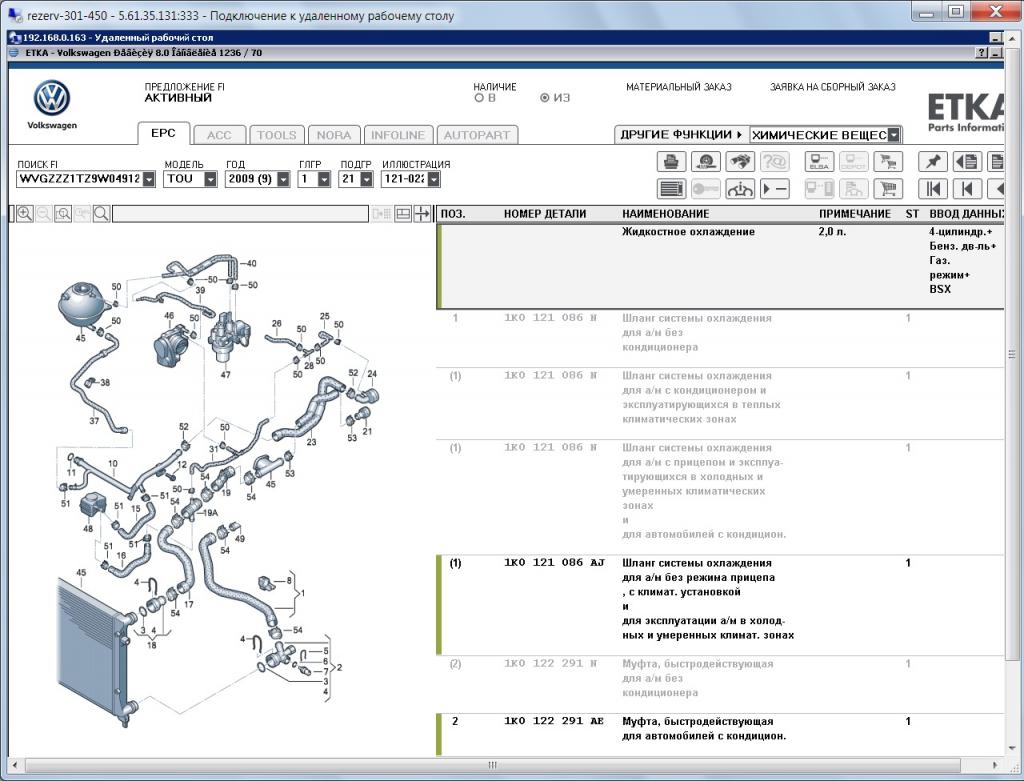Viewport: 1024px width, 781px height.
Task: Click the horizontal scrollbar thumb at bottom
Action: (x=492, y=765)
